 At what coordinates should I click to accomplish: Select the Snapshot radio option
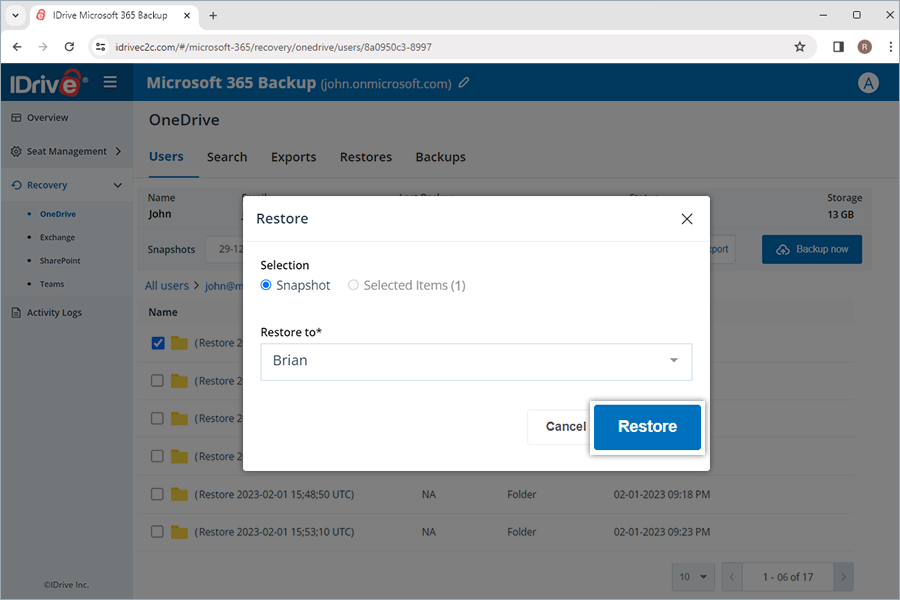[x=266, y=285]
